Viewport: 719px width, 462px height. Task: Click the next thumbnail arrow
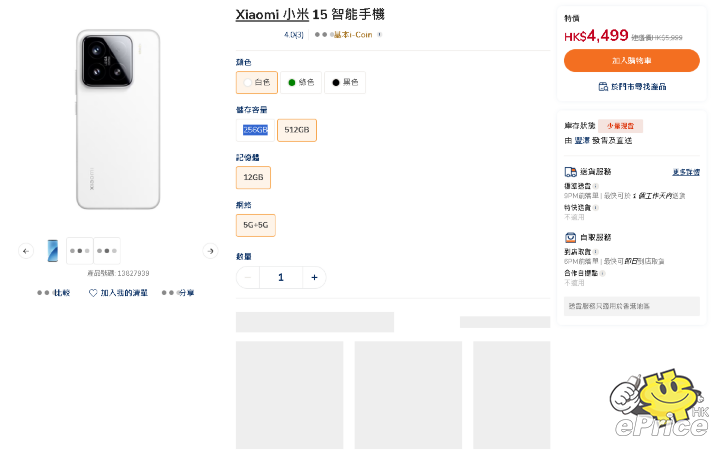pos(210,251)
